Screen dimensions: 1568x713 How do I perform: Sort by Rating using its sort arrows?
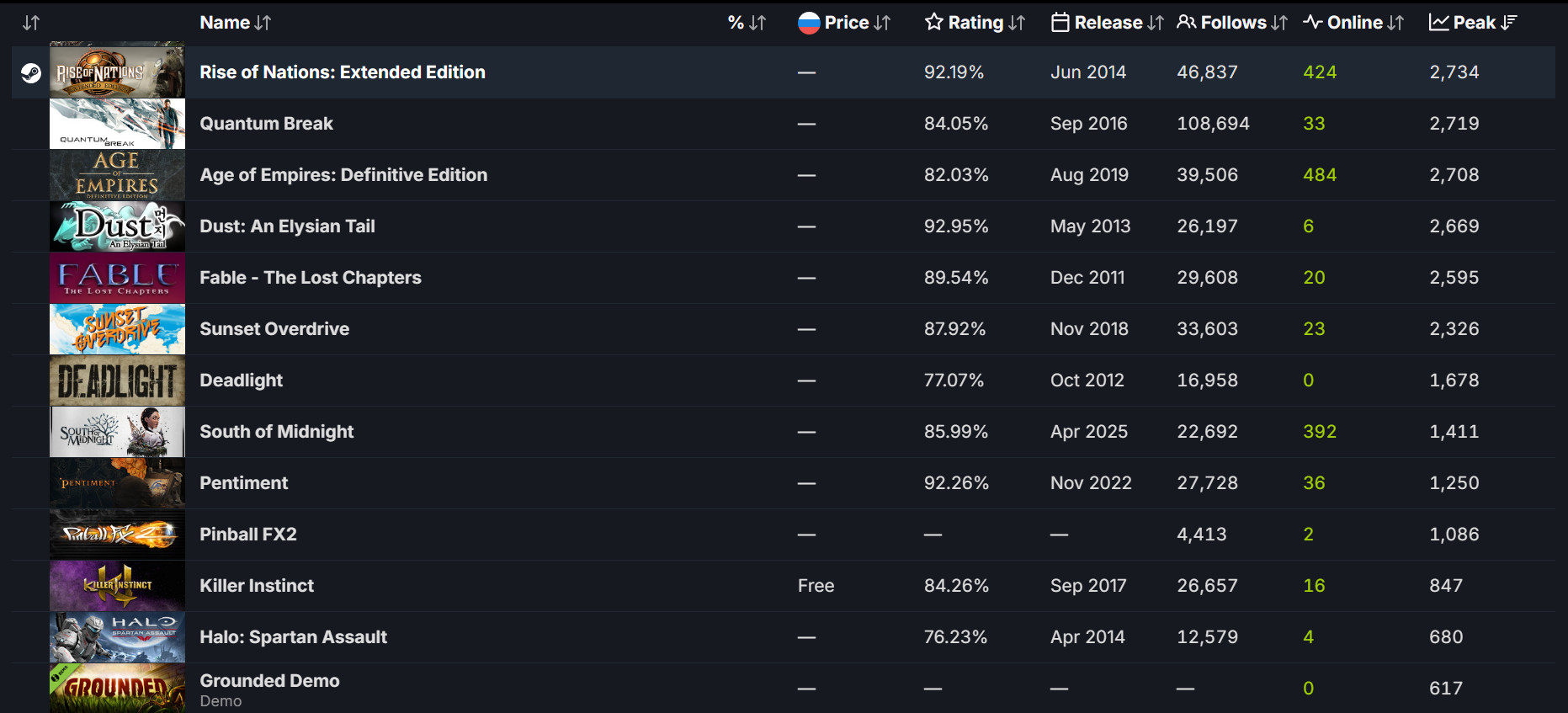(x=1017, y=23)
